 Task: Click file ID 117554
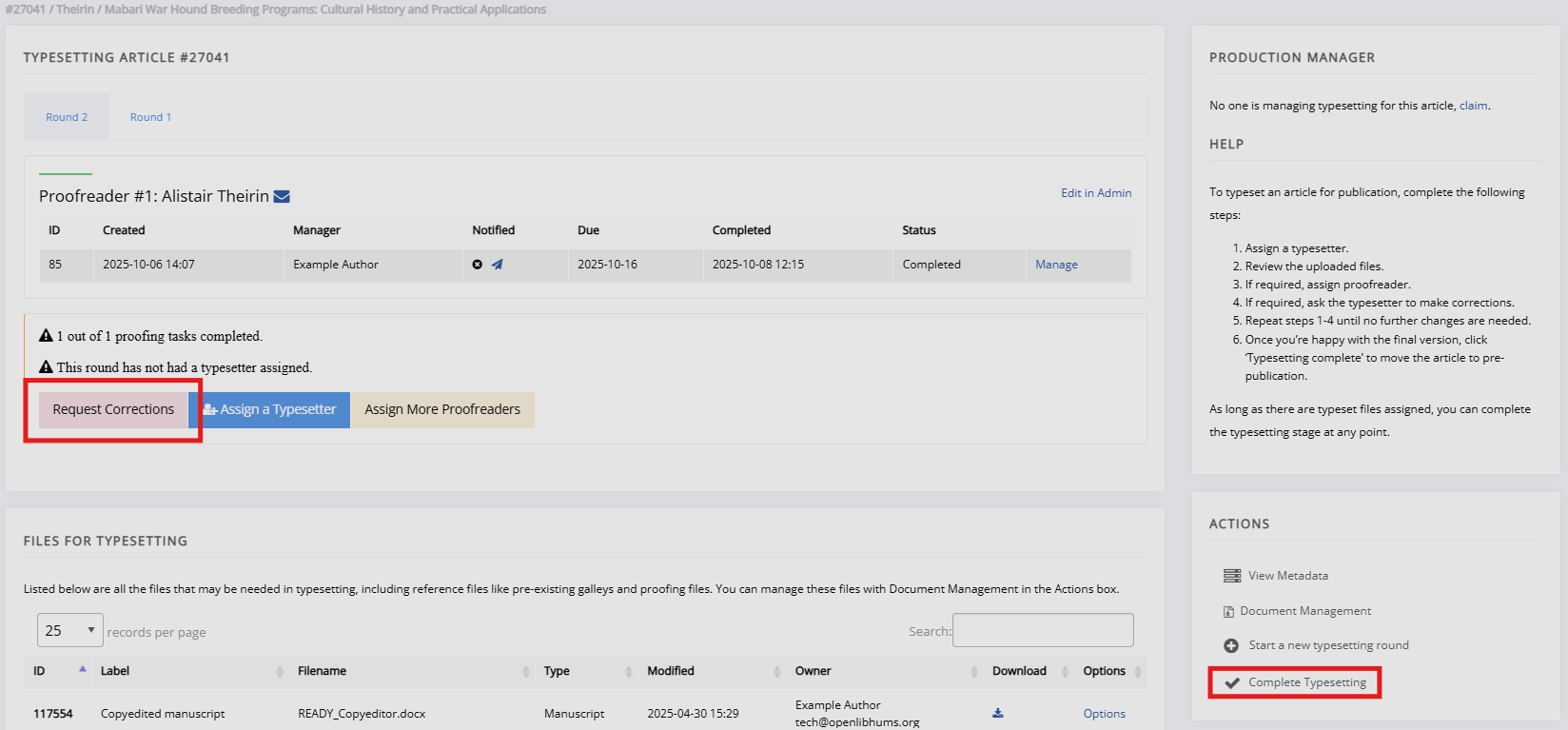coord(53,714)
